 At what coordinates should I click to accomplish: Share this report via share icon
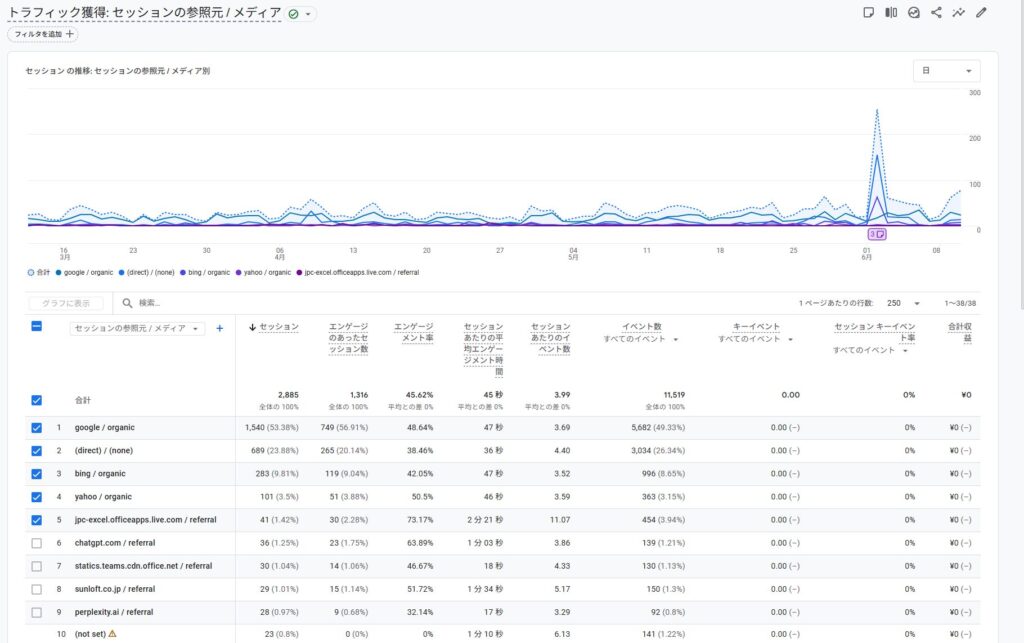point(936,12)
